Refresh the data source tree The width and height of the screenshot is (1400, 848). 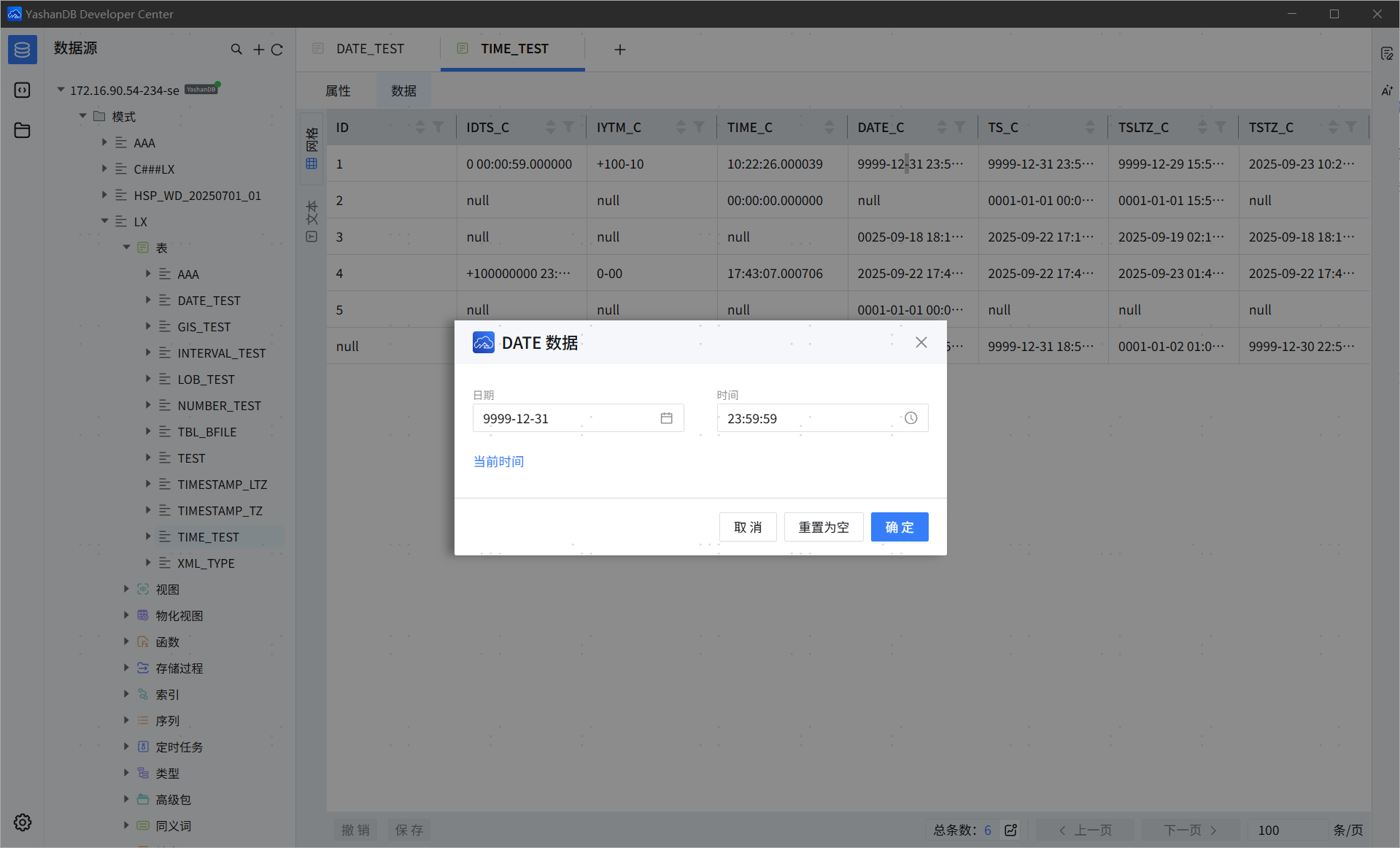coord(277,49)
